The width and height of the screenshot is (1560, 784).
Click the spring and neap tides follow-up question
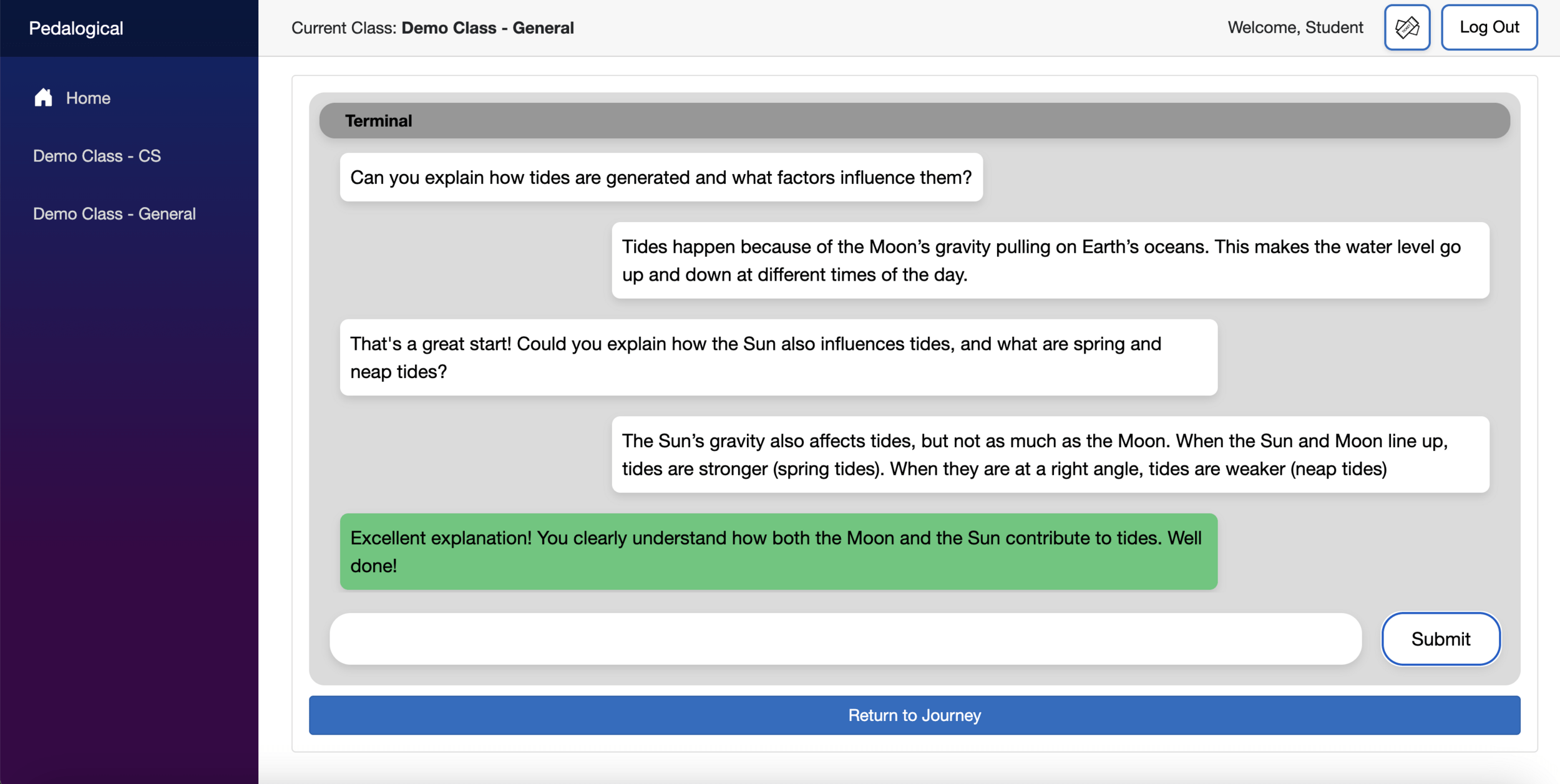pos(778,357)
